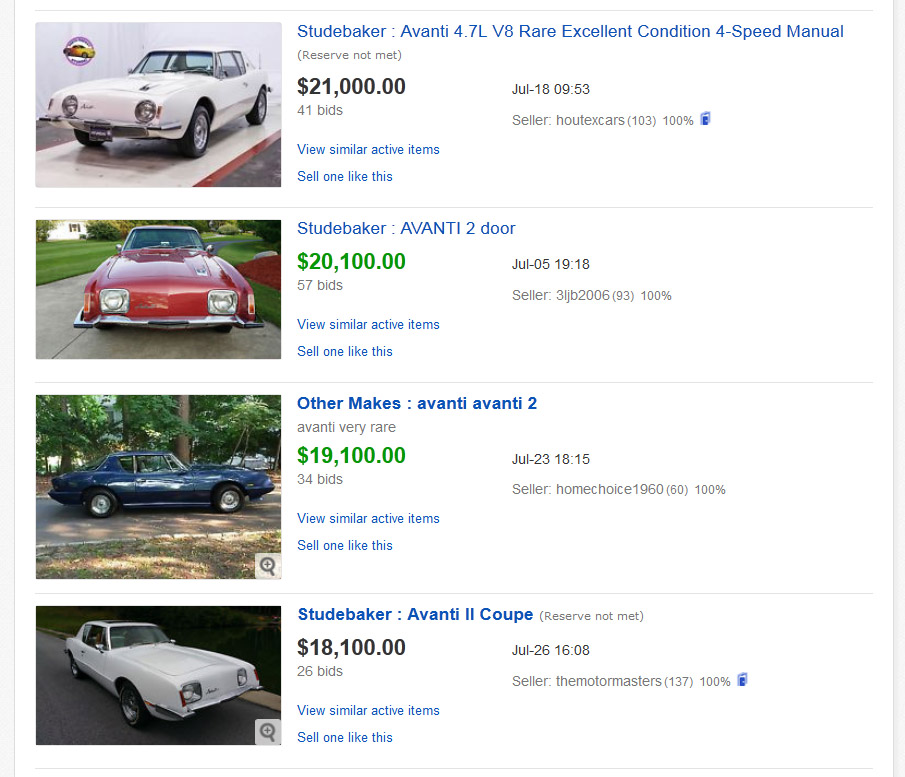View similar active items for $21,000.00 listing
Image resolution: width=905 pixels, height=777 pixels.
(x=368, y=150)
